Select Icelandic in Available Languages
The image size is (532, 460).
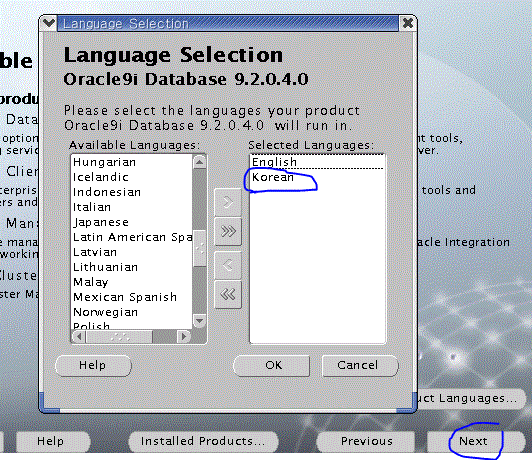132,177
